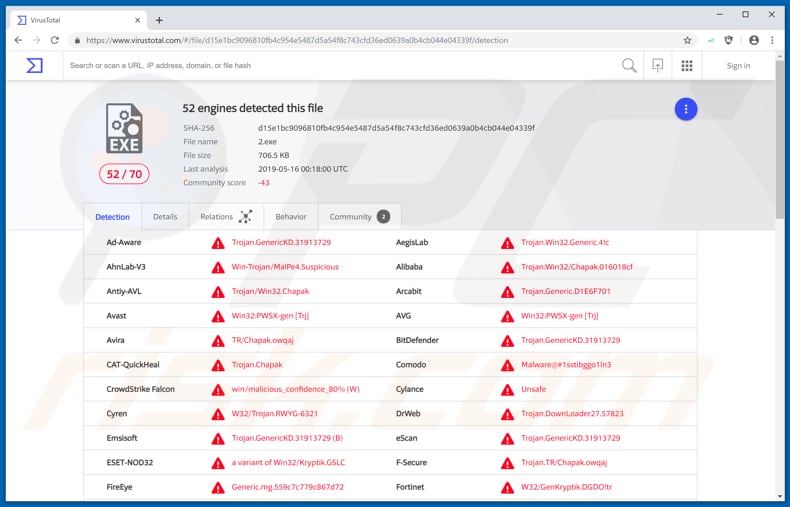The image size is (790, 507).
Task: Click Win-Trojan/MalPe4.Suspicious result
Action: [285, 267]
